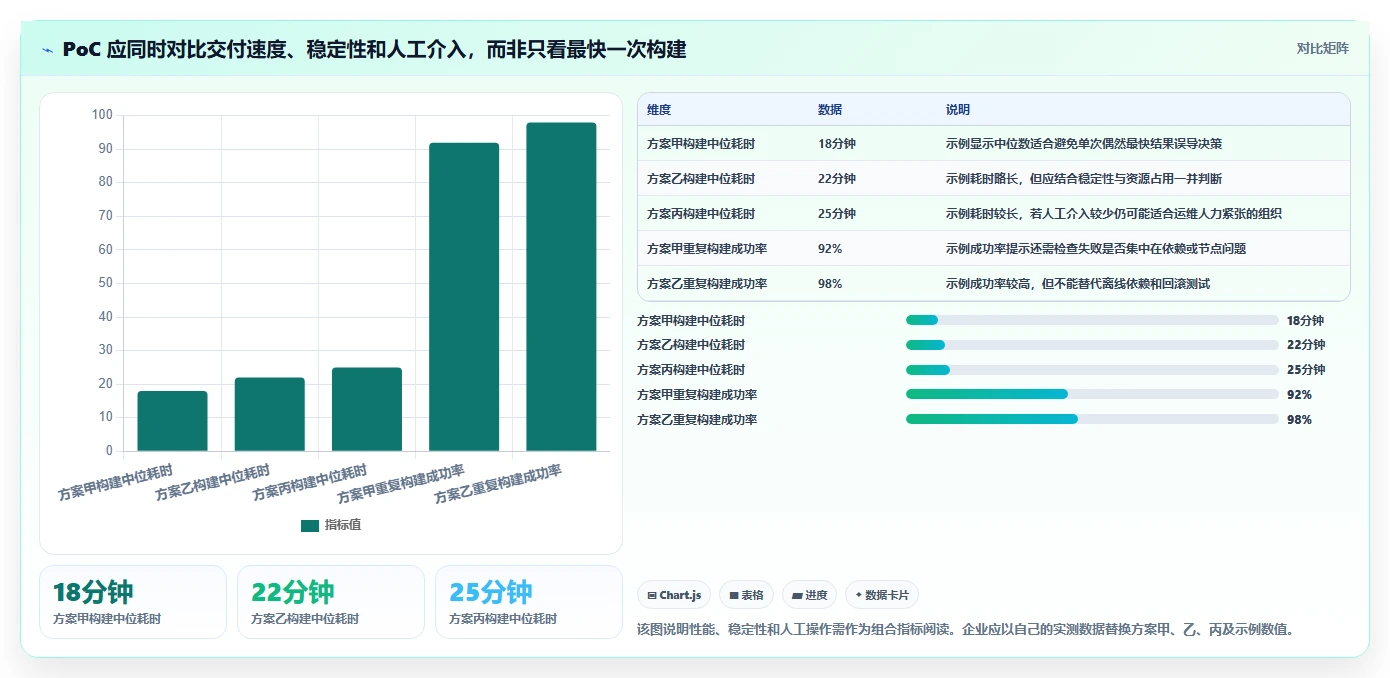Click the 22分钟 table cell
1390x678 pixels.
coord(837,179)
